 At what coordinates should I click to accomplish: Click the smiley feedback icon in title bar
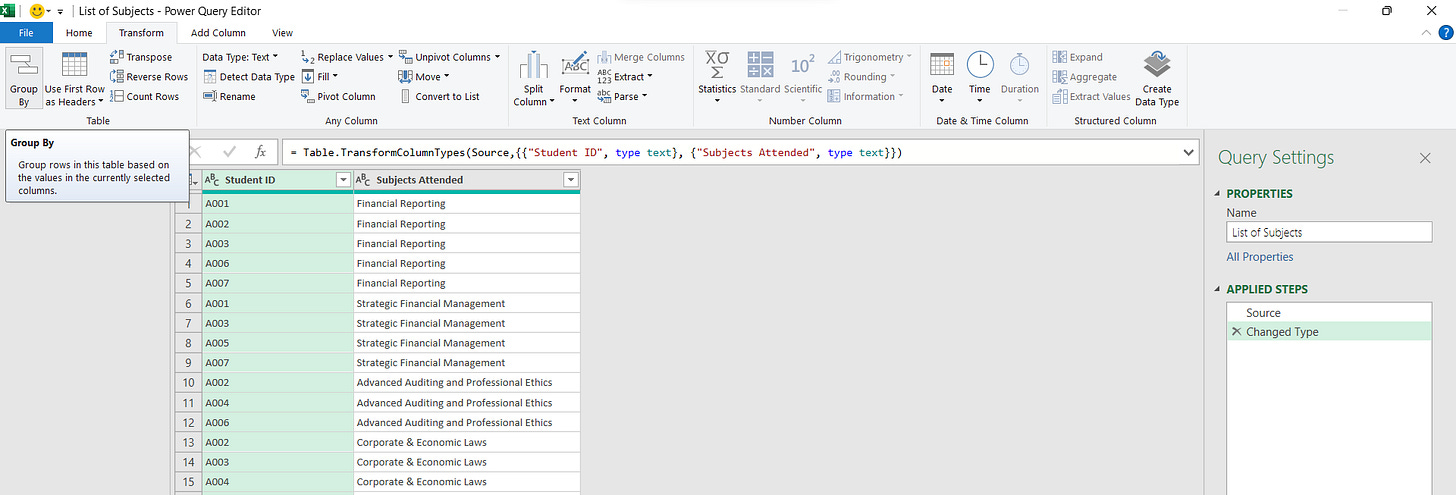click(x=37, y=11)
